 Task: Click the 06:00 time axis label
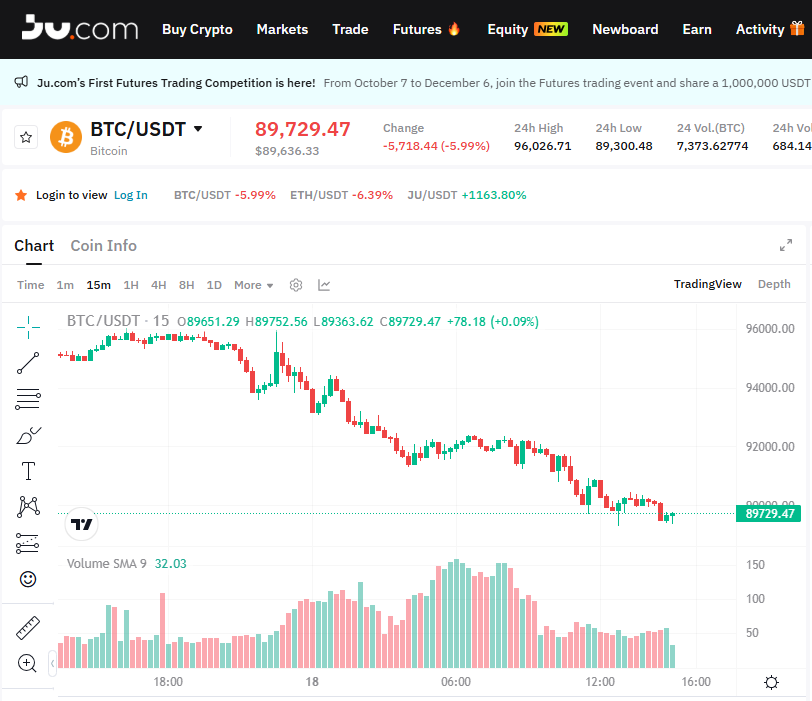(456, 682)
